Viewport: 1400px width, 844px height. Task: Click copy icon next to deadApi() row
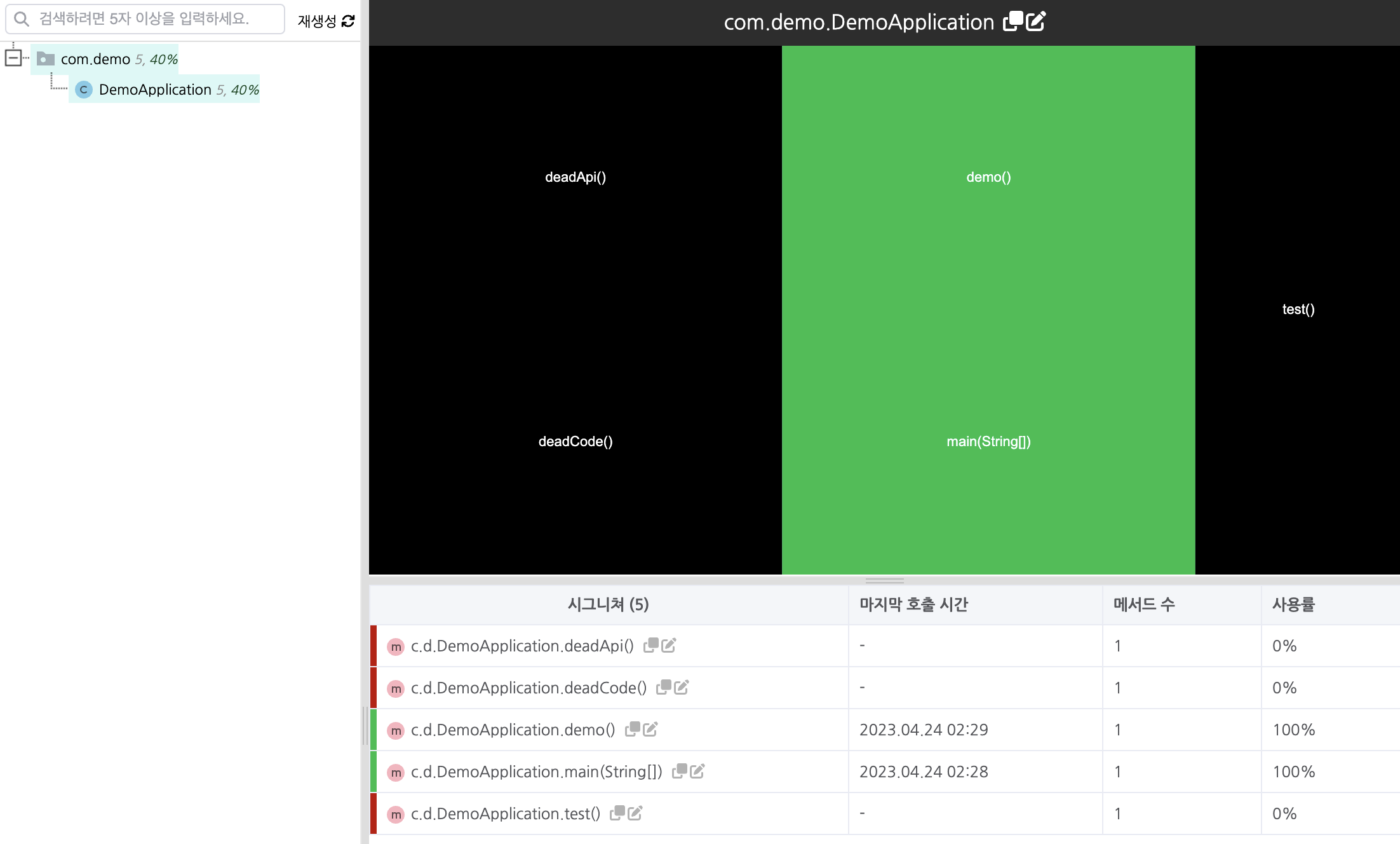[x=650, y=646]
